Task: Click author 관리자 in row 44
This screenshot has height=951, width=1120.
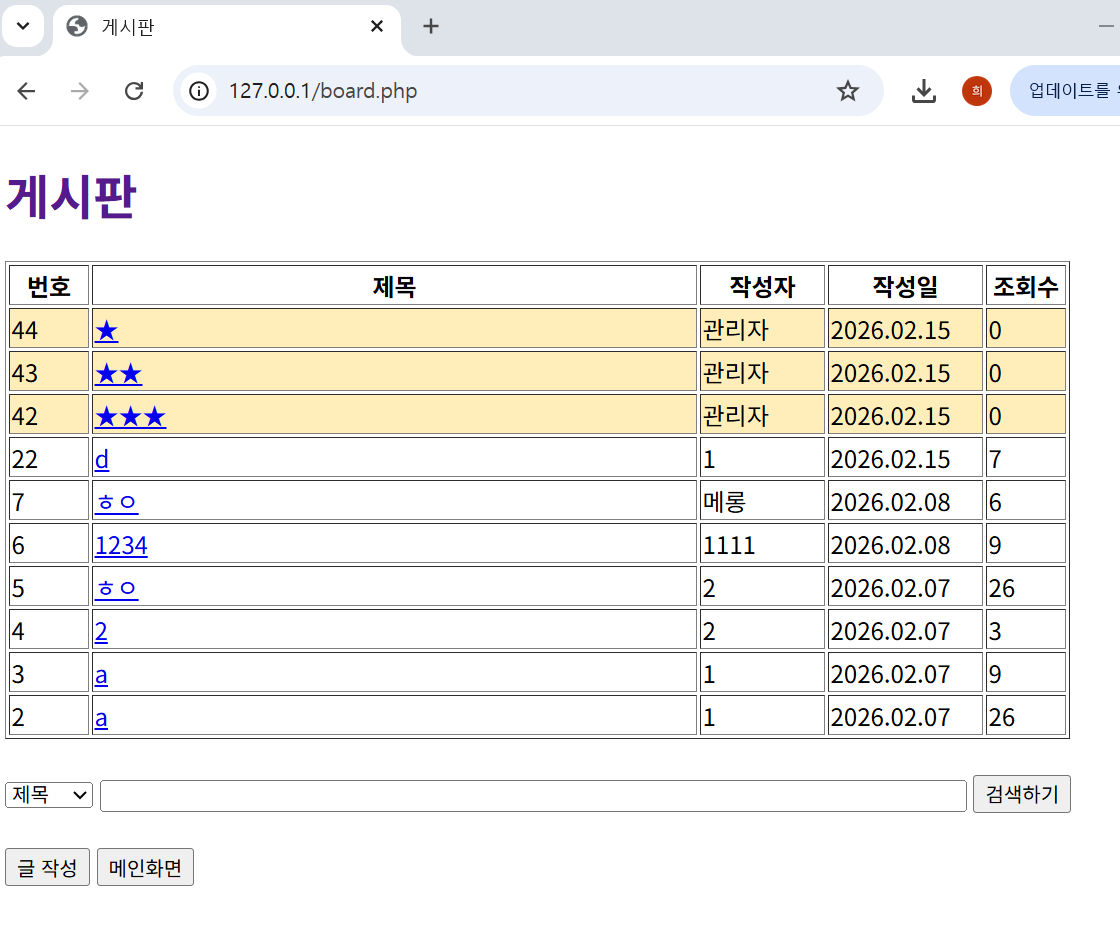Action: pos(762,329)
